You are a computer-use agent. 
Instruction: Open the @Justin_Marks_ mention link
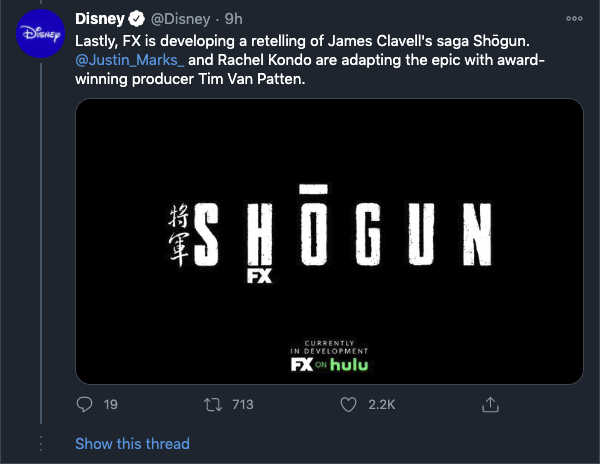click(130, 60)
